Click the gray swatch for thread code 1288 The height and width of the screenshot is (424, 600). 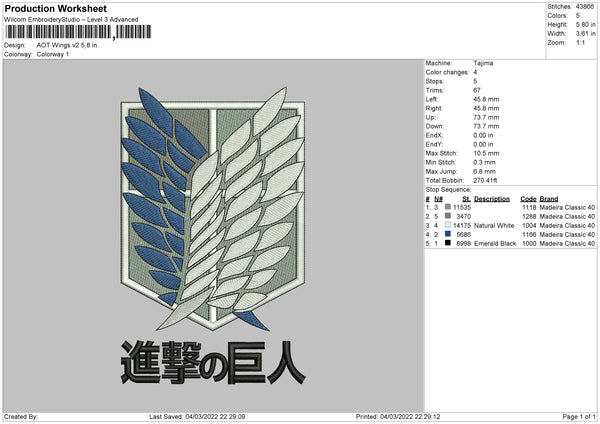(x=448, y=216)
